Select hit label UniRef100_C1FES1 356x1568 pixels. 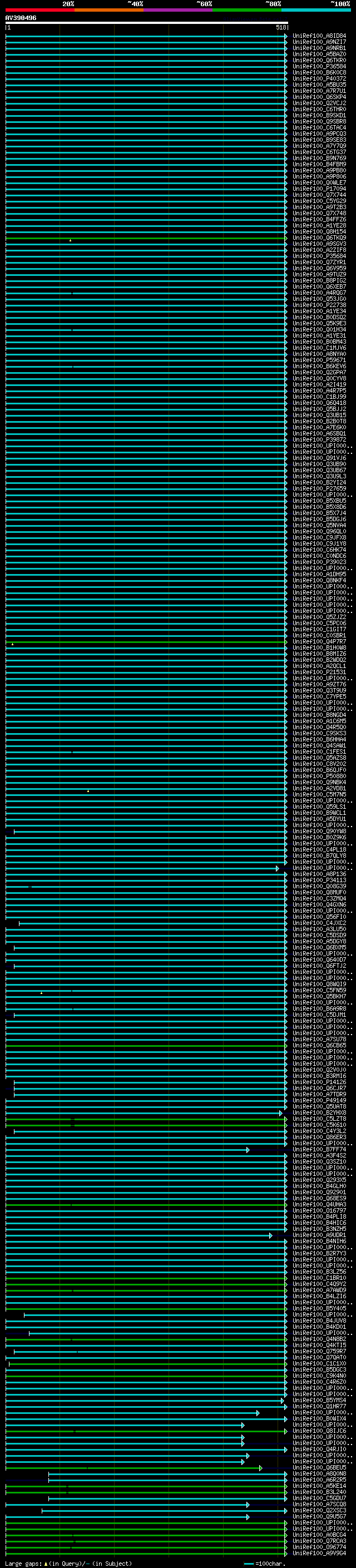point(319,752)
